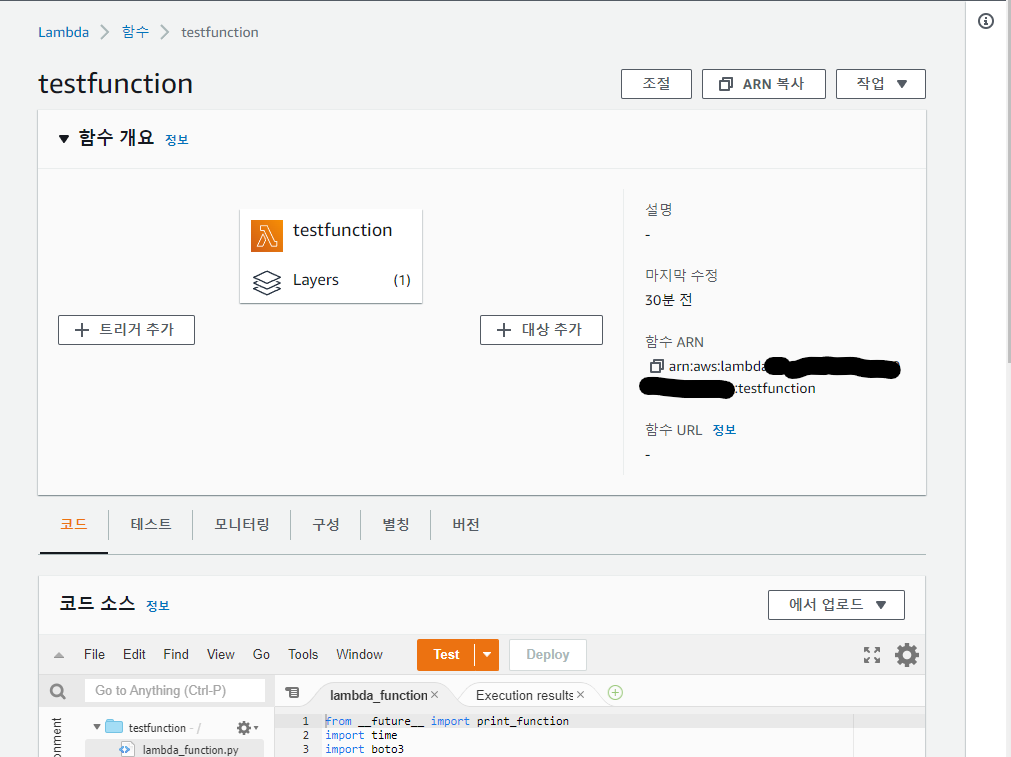Click code line 3 import boto3

tap(364, 749)
